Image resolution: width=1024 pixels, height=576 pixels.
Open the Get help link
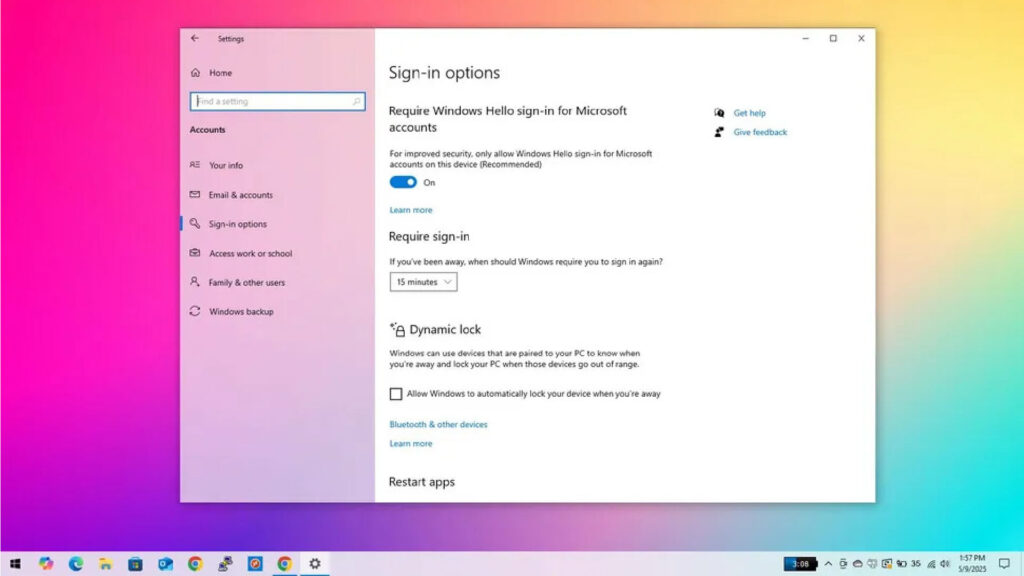tap(749, 113)
